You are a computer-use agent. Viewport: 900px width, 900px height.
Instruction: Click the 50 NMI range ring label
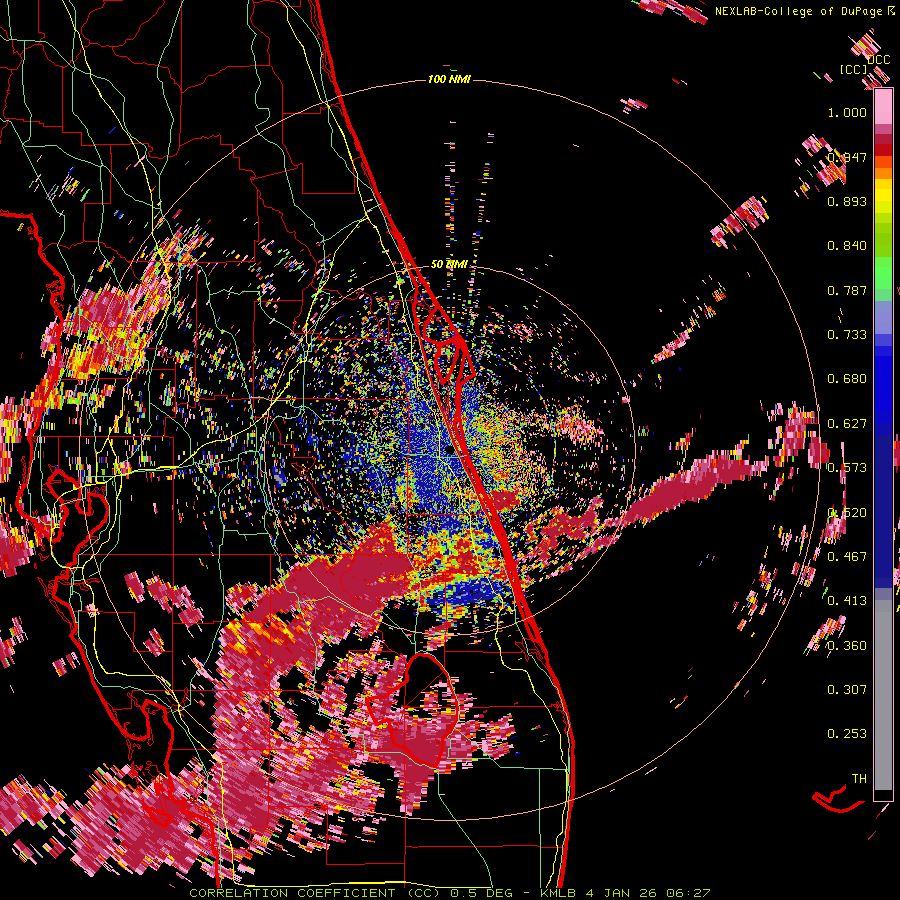[x=449, y=264]
